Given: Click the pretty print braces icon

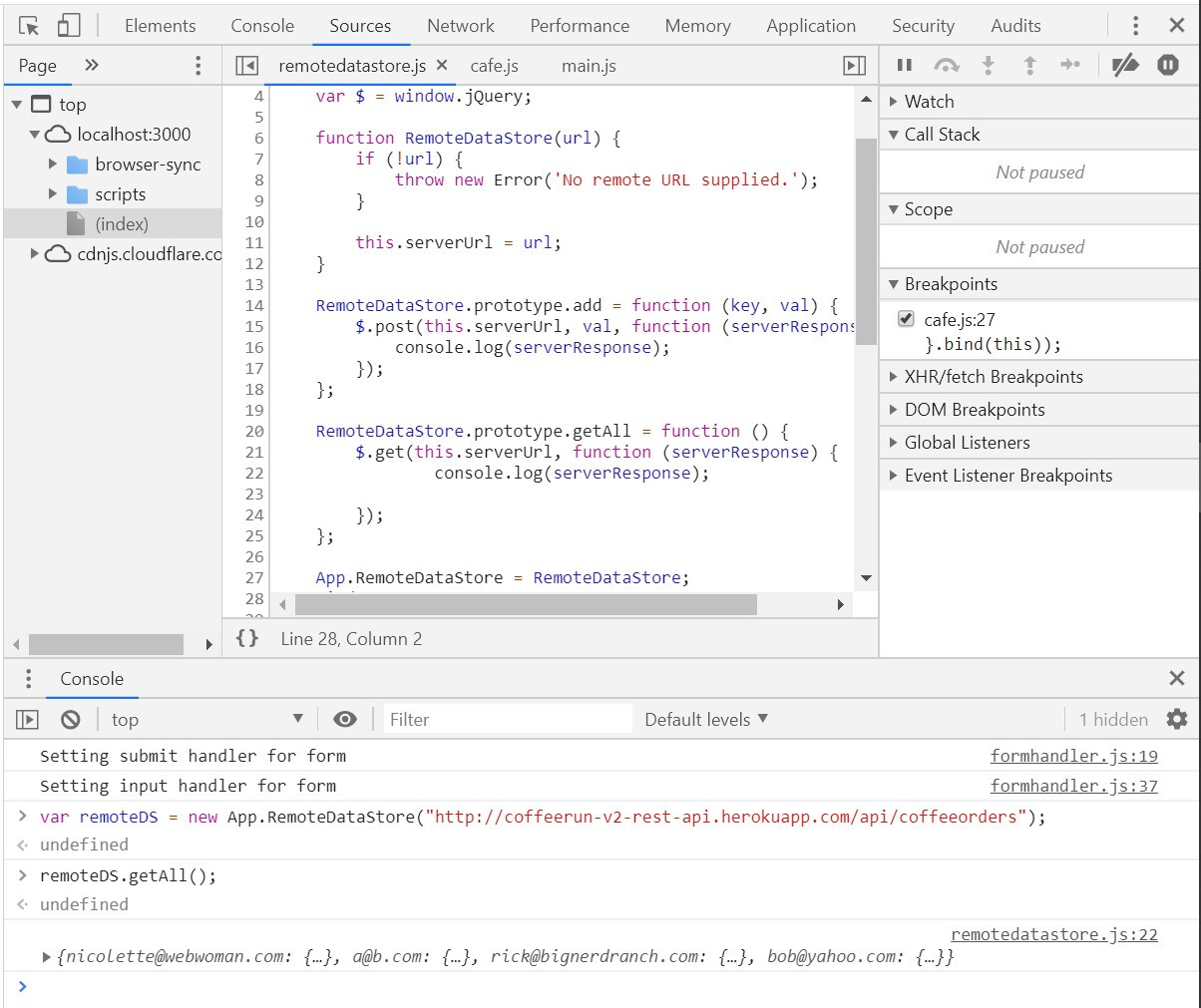Looking at the screenshot, I should coord(247,638).
